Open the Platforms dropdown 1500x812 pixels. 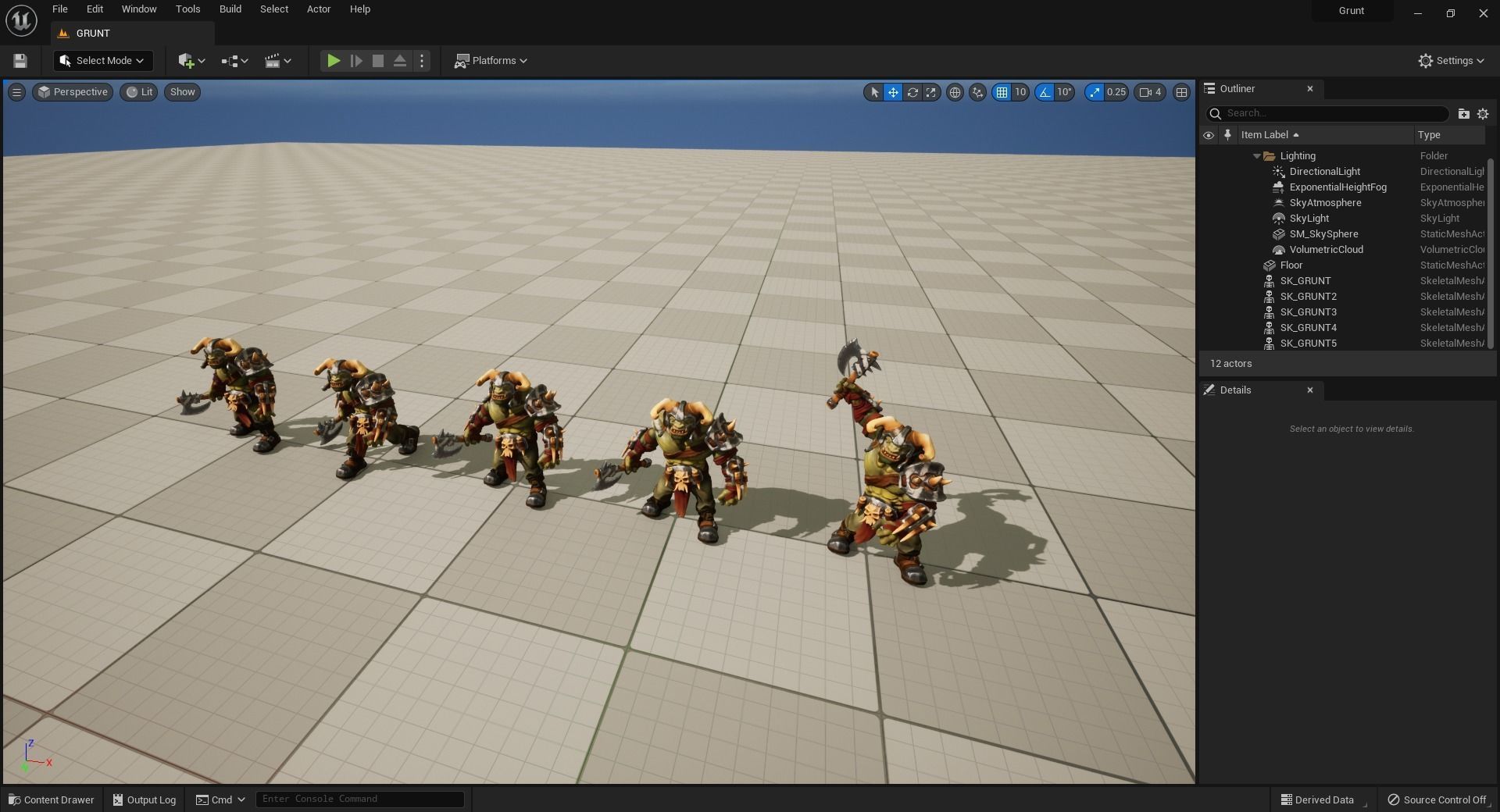click(x=491, y=61)
